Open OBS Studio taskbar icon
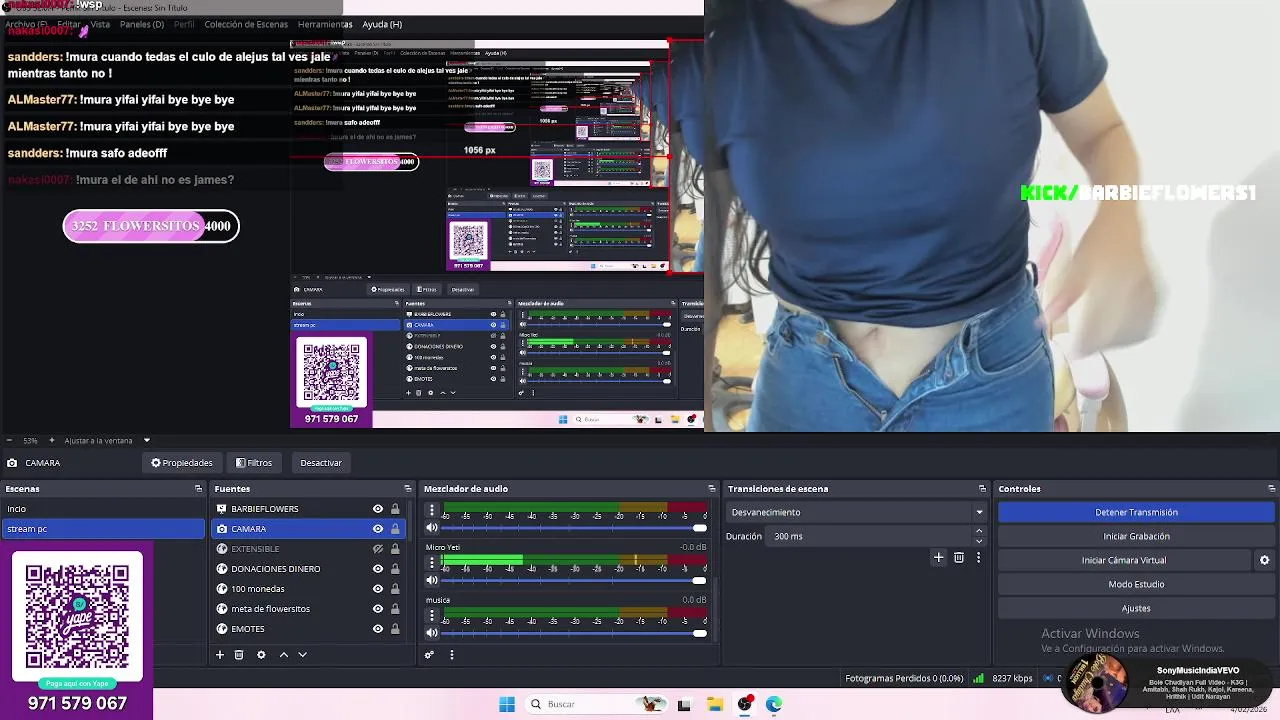Viewport: 1280px width, 720px height. 745,704
